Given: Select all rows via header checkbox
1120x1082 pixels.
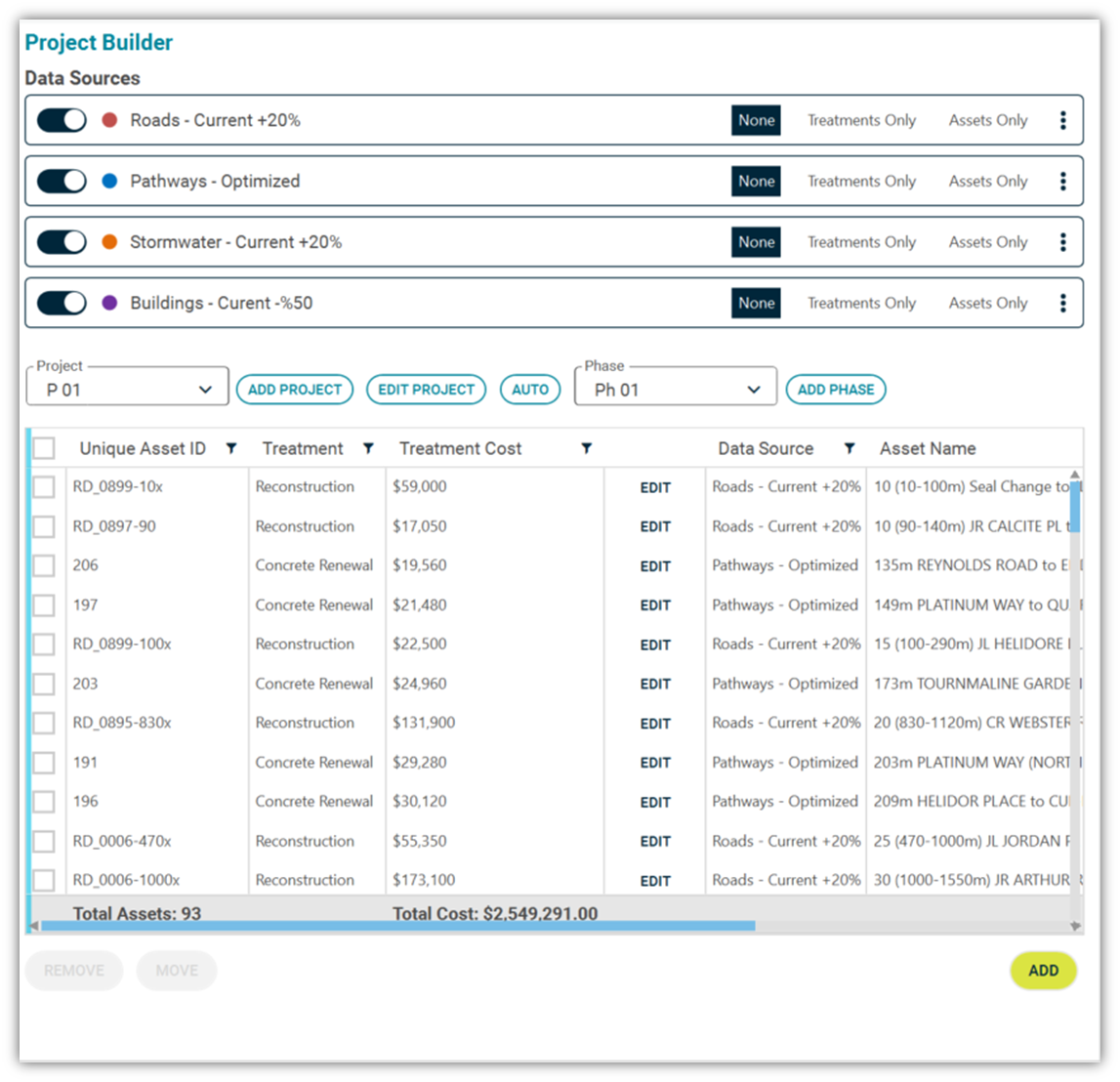Looking at the screenshot, I should [44, 448].
